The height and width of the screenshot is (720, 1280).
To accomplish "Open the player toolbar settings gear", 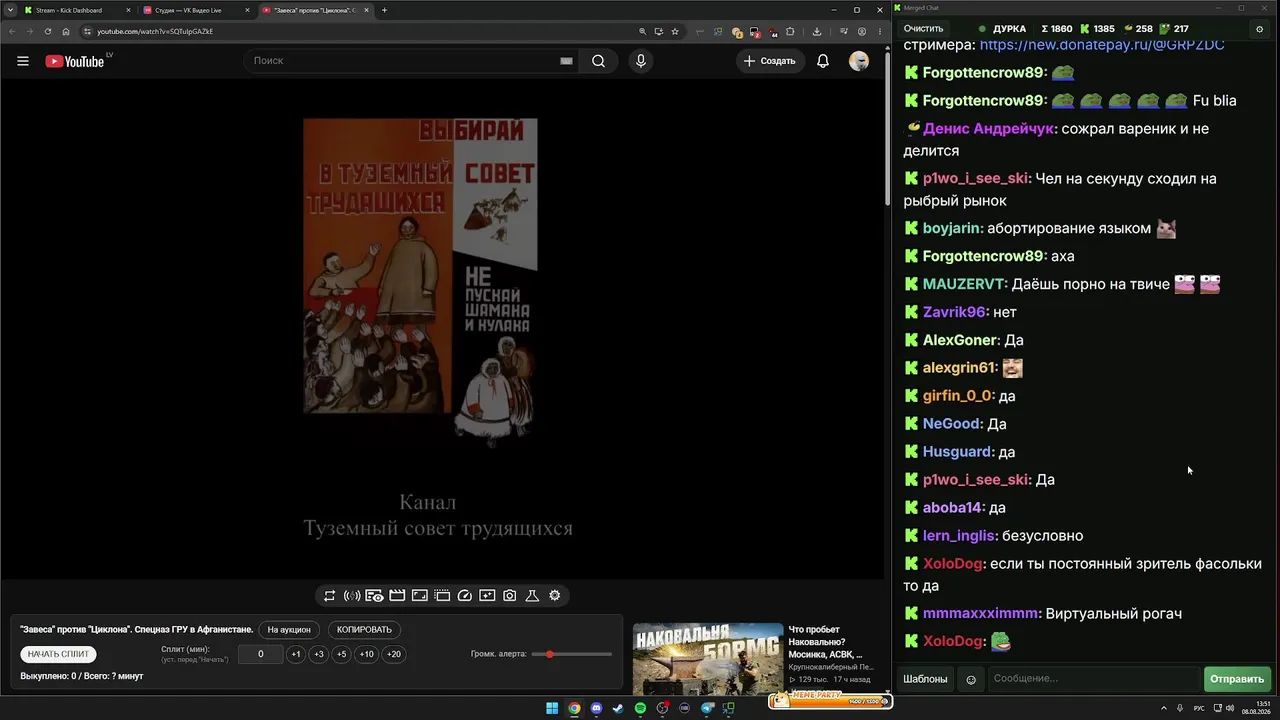I will pyautogui.click(x=555, y=596).
